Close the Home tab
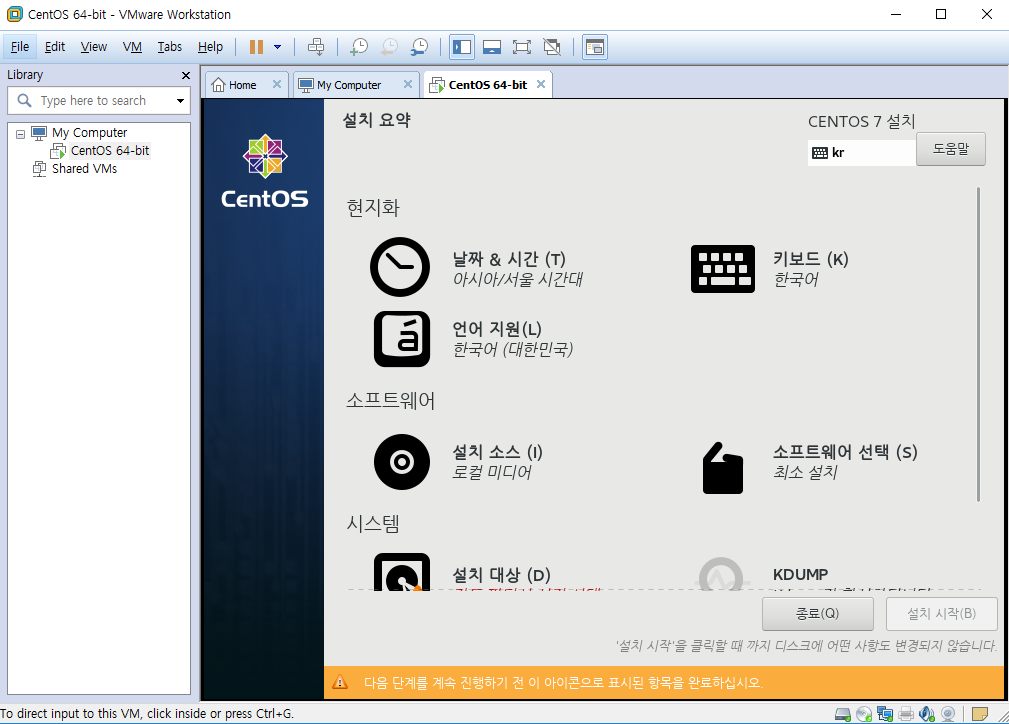The width and height of the screenshot is (1009, 724). click(277, 84)
